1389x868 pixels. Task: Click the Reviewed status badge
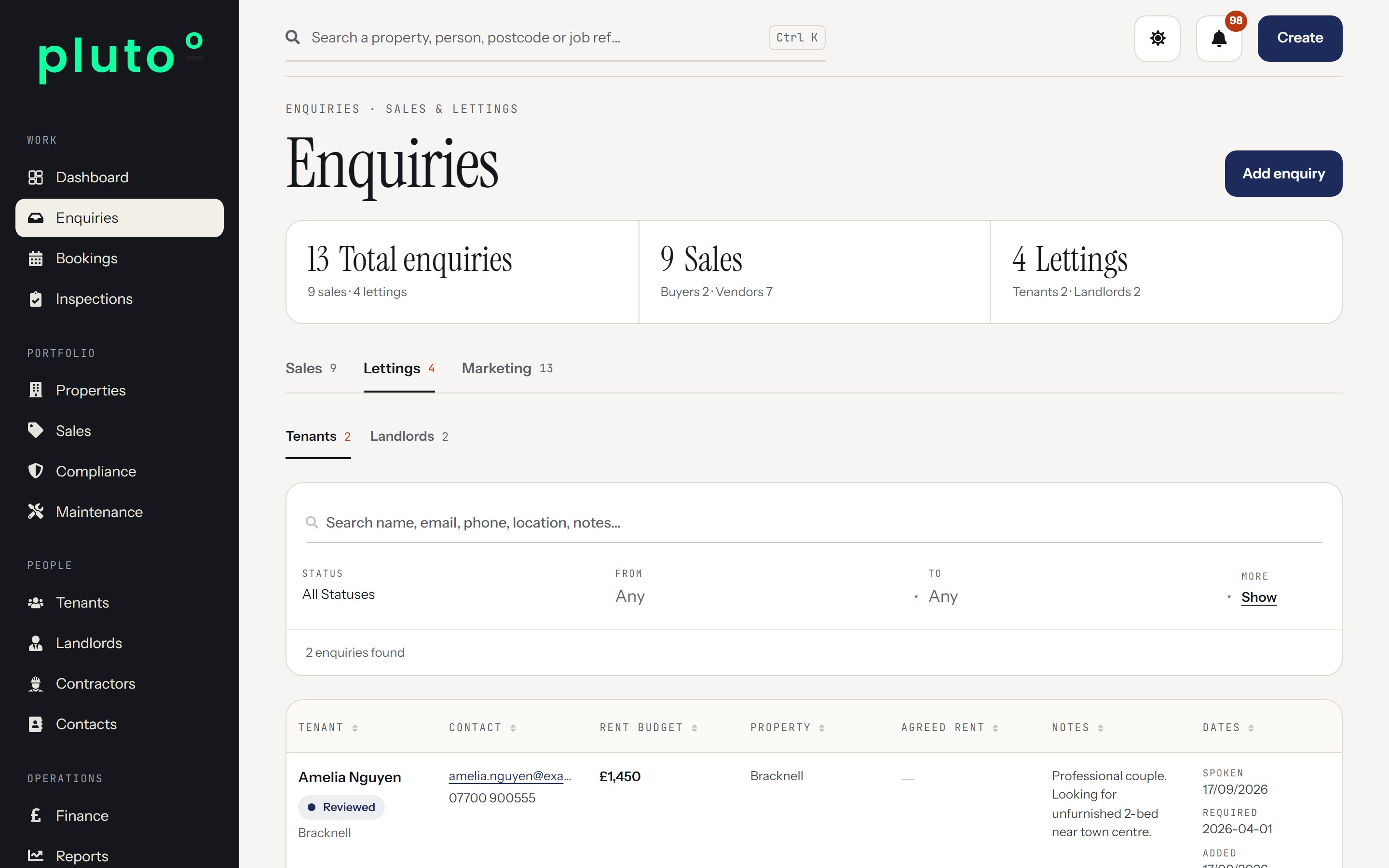click(x=341, y=807)
